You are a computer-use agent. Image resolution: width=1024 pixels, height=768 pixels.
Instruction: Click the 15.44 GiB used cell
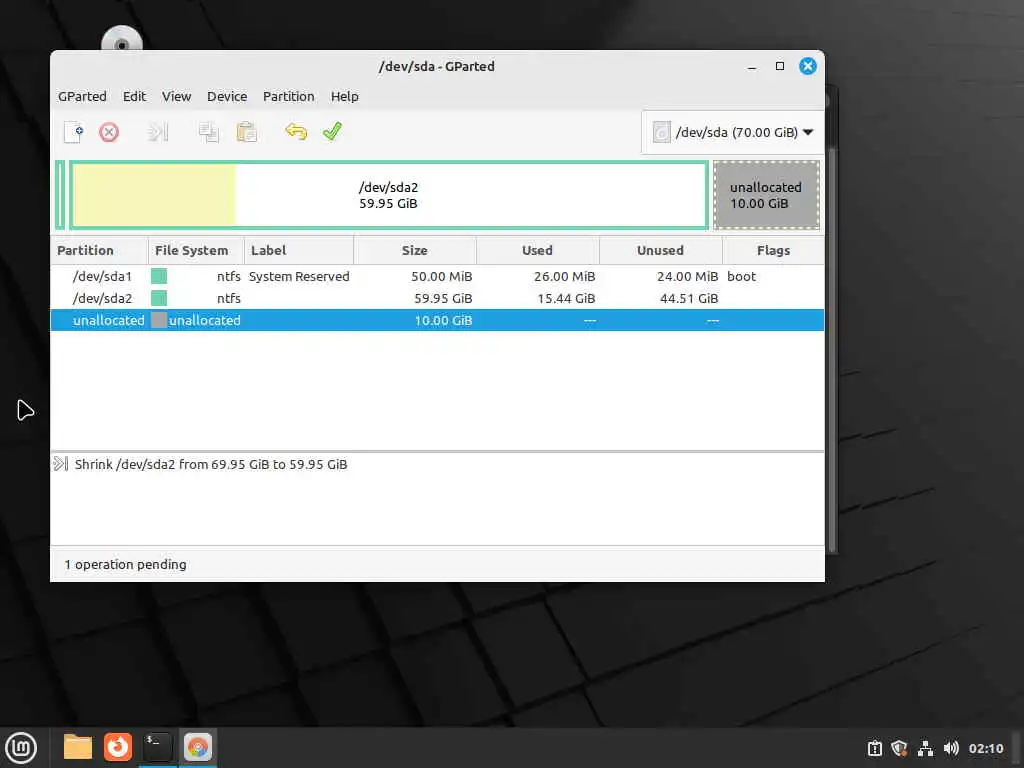566,298
